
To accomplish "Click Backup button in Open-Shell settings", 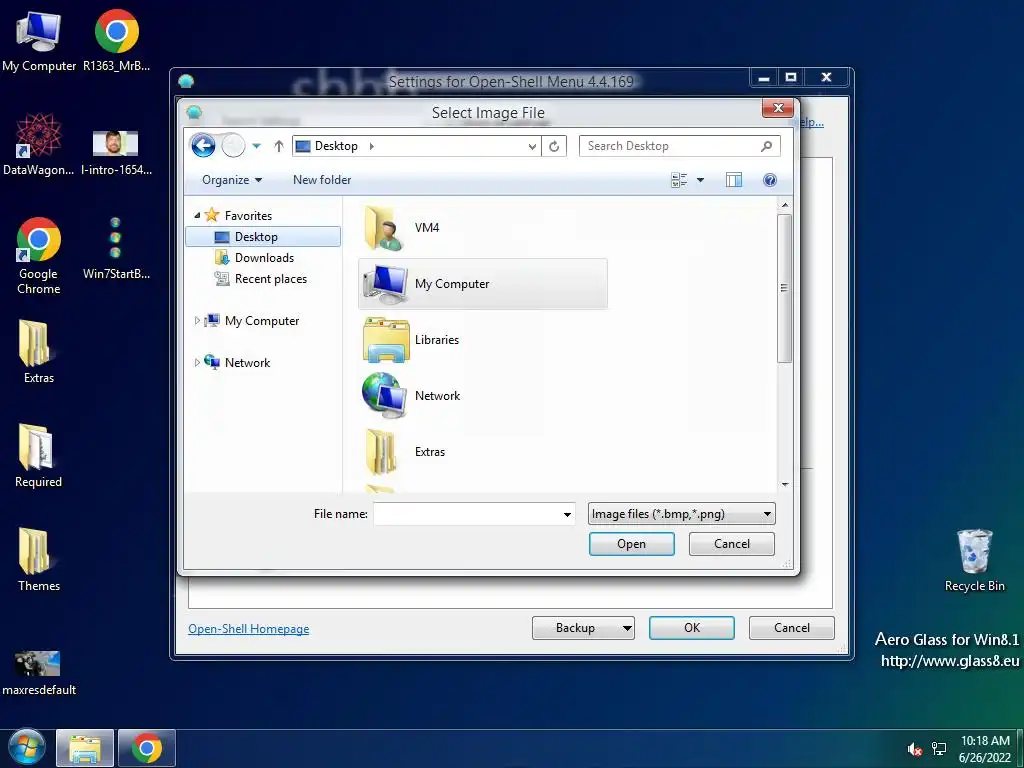I will coord(575,628).
